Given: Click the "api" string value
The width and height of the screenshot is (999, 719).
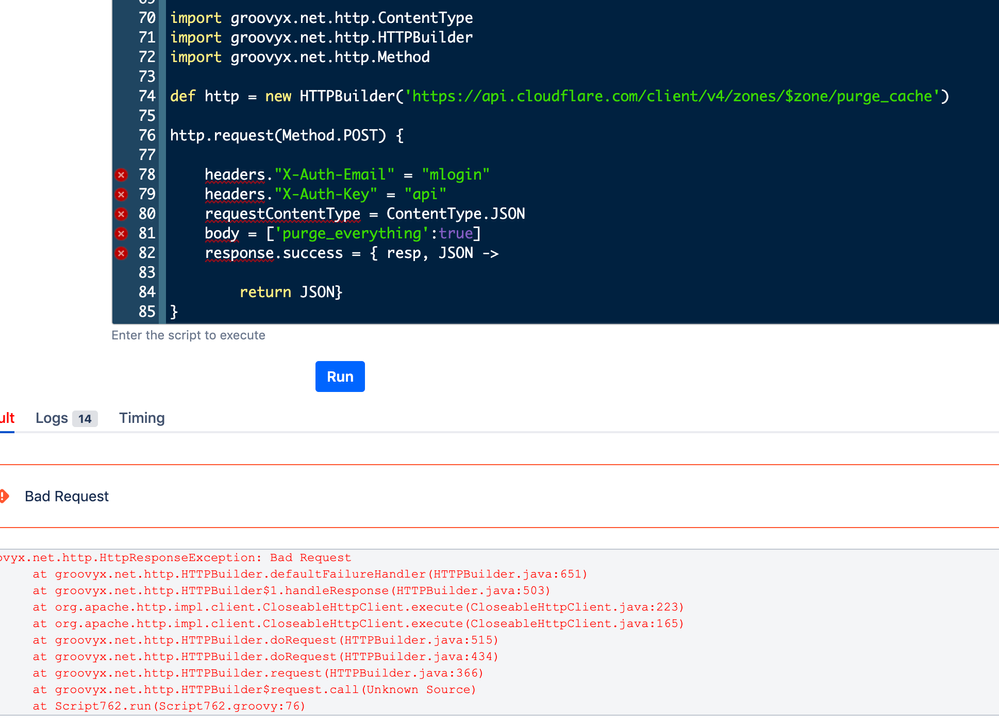Looking at the screenshot, I should 425,194.
